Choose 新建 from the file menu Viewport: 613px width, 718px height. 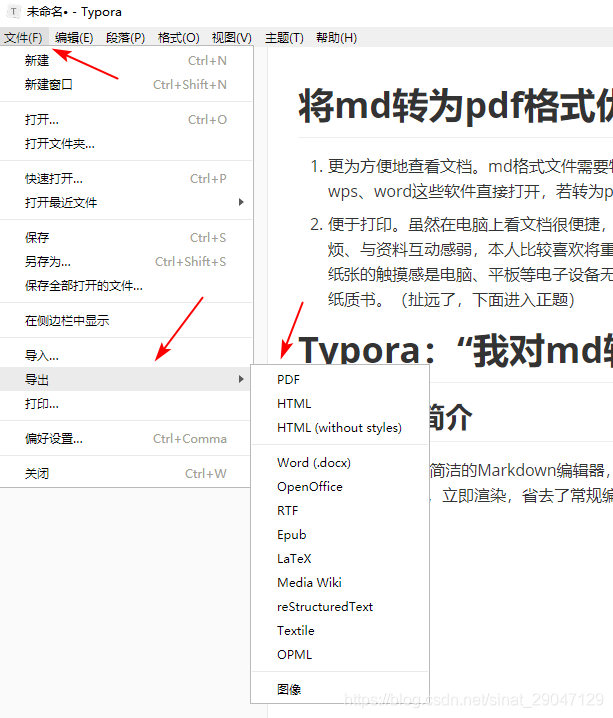pyautogui.click(x=126, y=60)
